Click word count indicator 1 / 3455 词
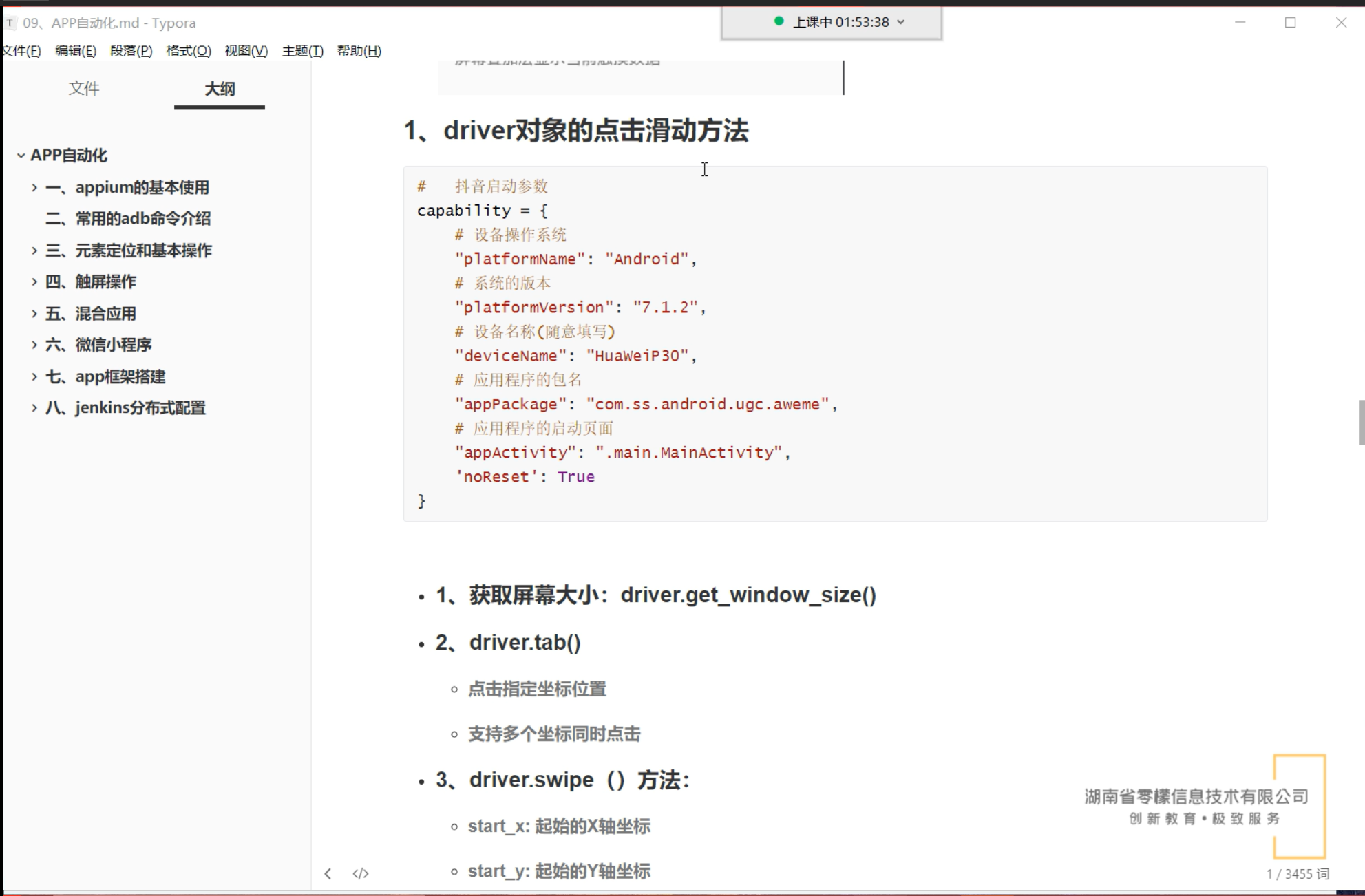The width and height of the screenshot is (1365, 896). point(1297,873)
